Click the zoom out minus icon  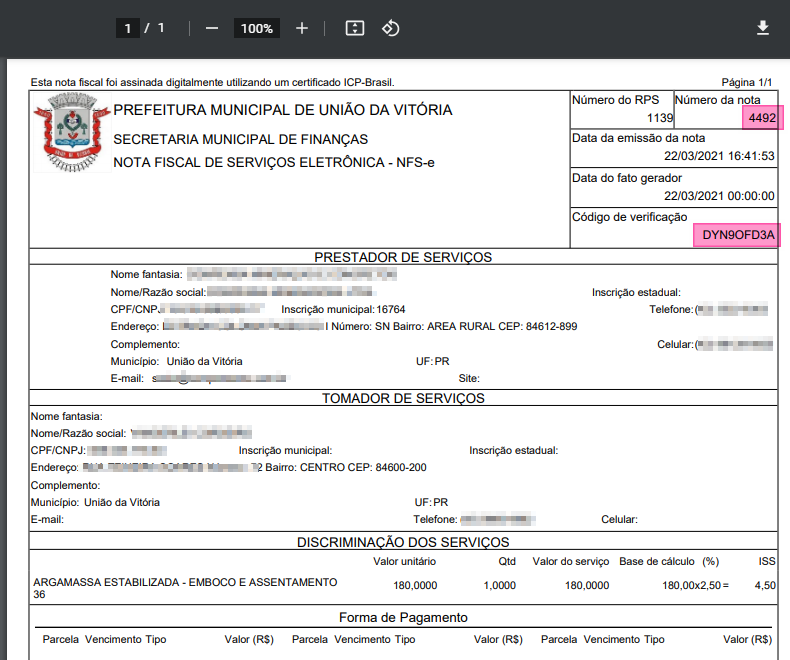click(212, 28)
